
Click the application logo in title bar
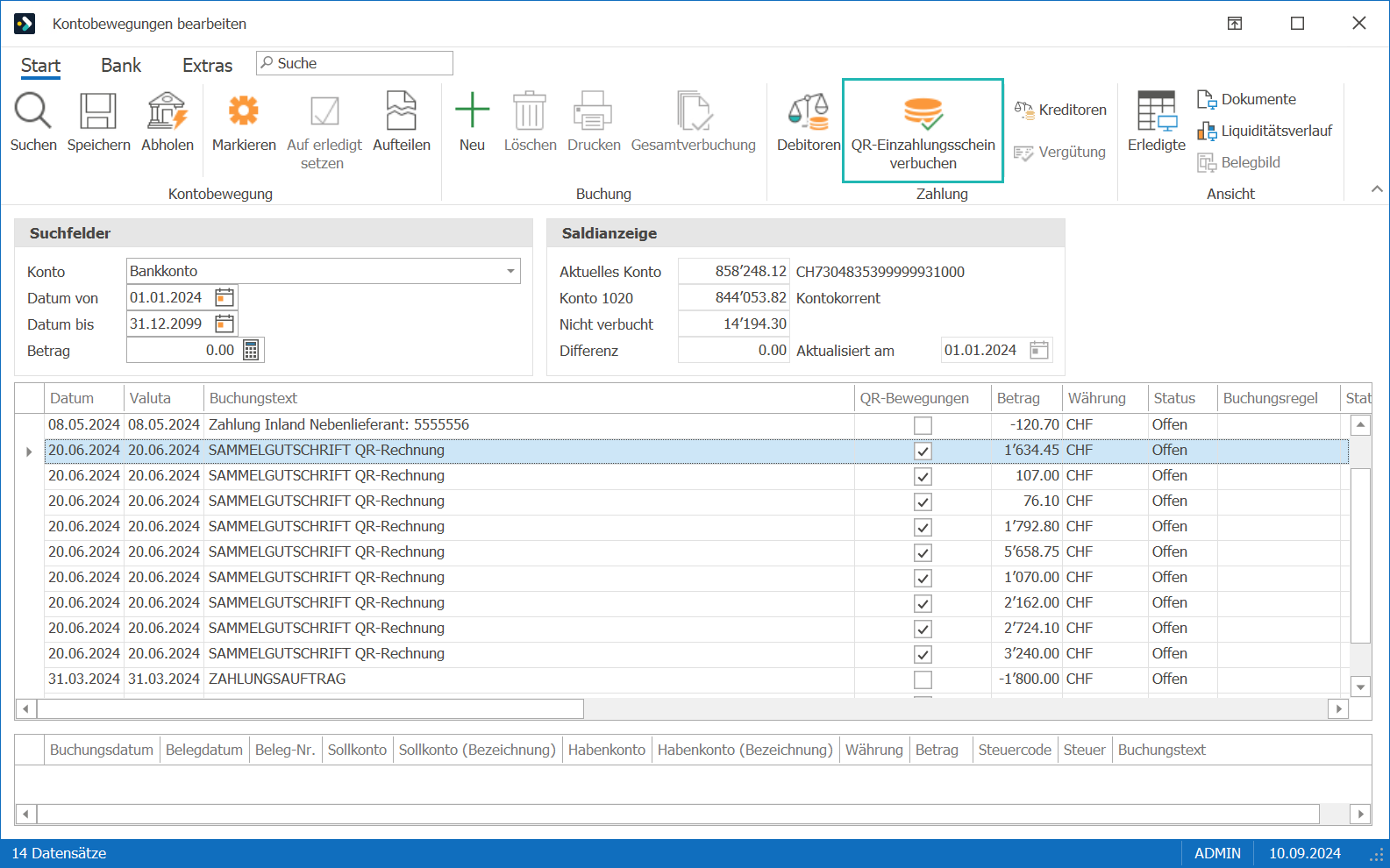tap(25, 24)
